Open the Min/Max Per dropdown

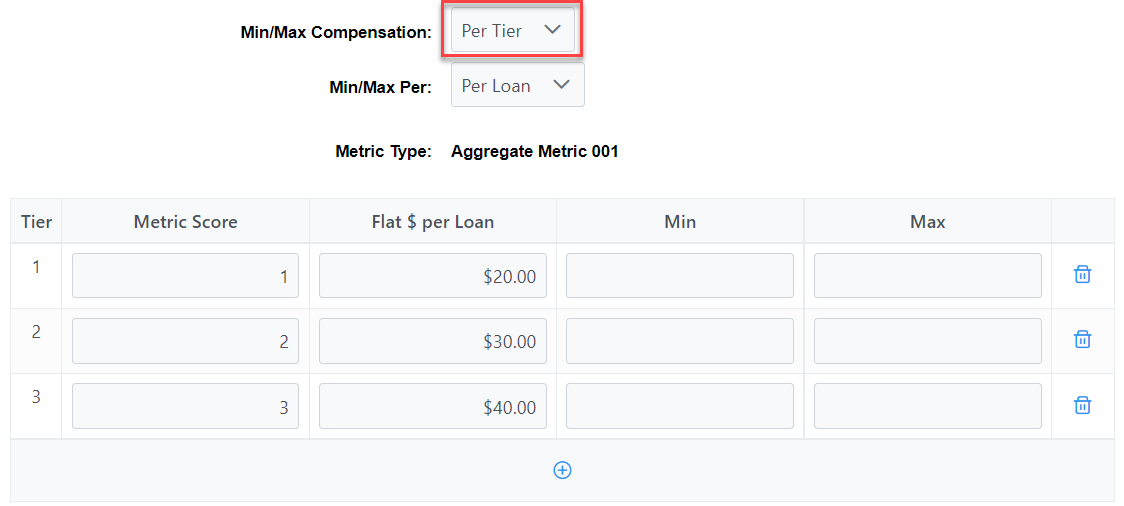point(518,85)
